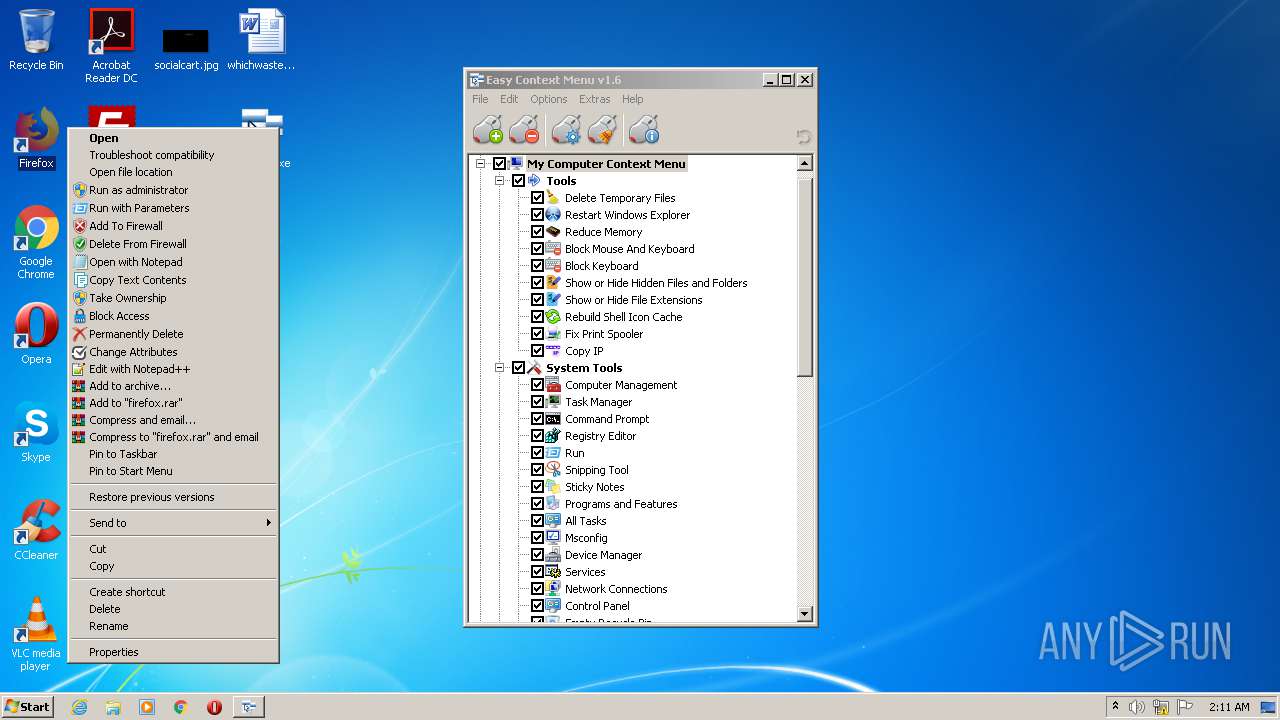Viewport: 1280px width, 720px height.
Task: Click scrollbar down arrow in tree list
Action: click(805, 614)
